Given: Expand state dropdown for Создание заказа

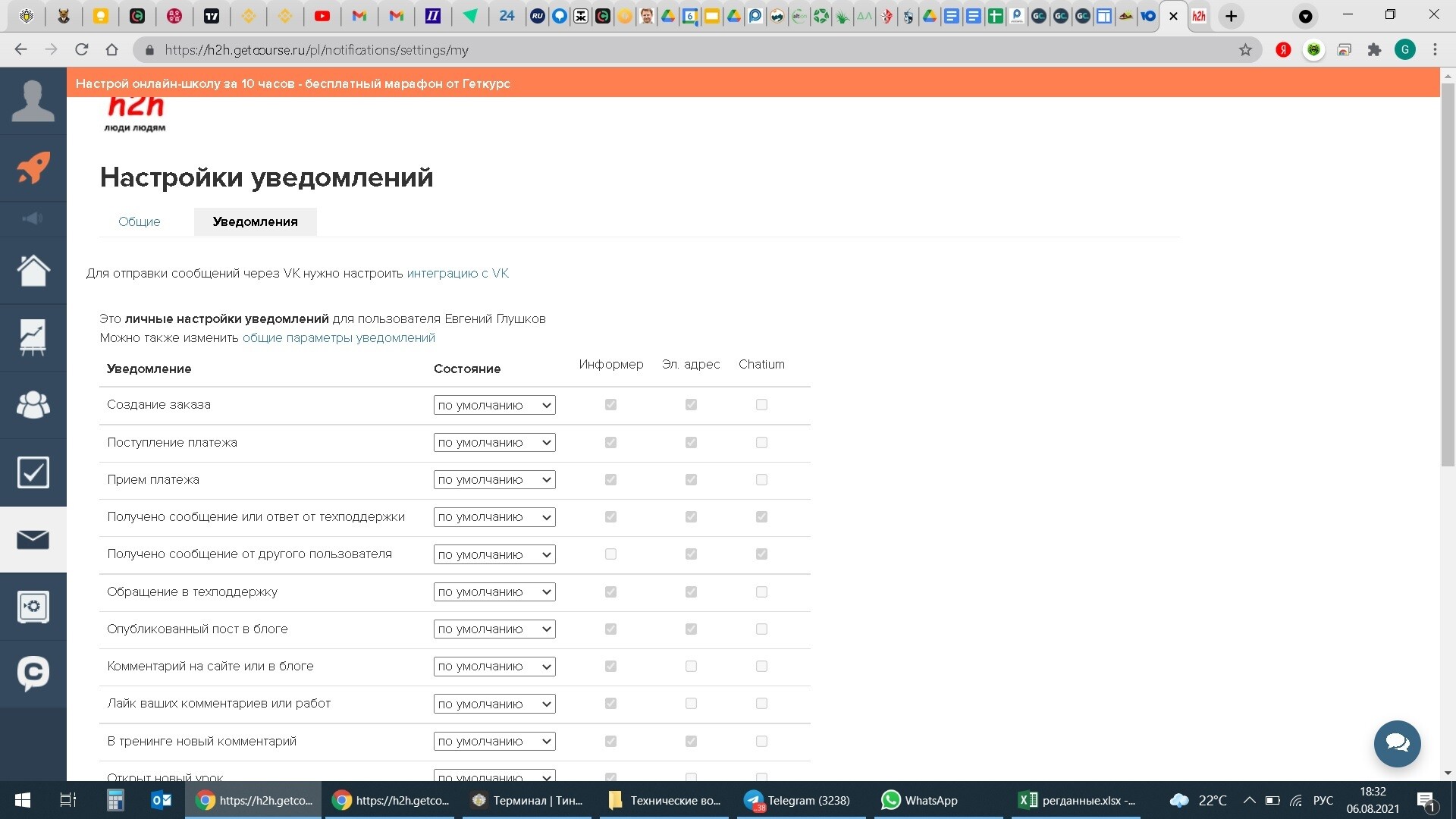Looking at the screenshot, I should (x=494, y=405).
